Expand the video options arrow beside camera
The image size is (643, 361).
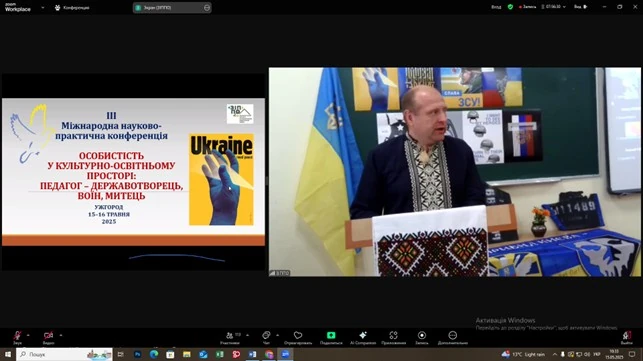tap(61, 336)
